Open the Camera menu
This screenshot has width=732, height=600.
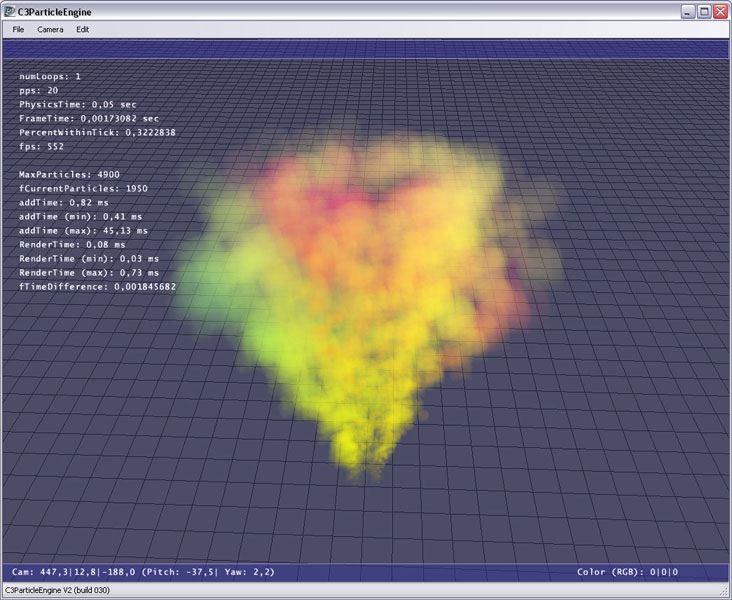tap(50, 29)
